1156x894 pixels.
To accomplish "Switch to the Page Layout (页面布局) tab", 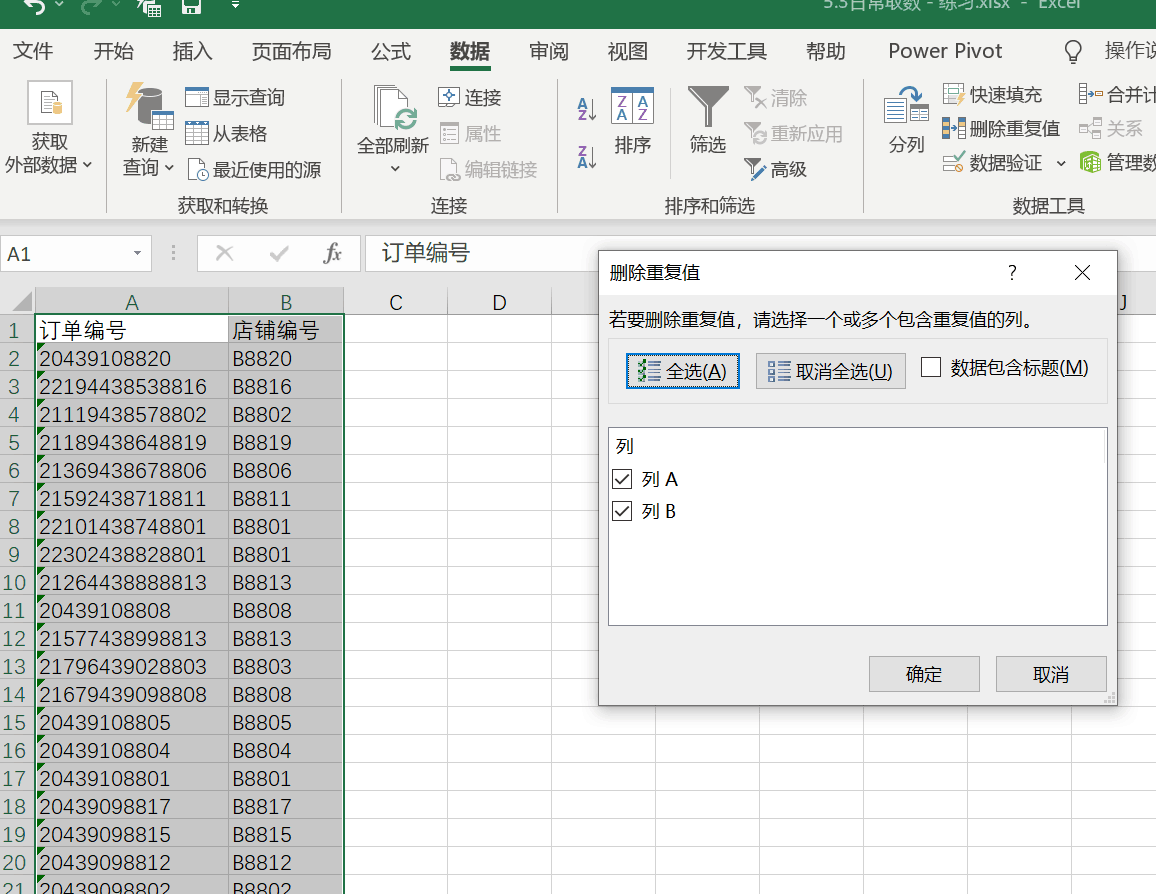I will point(291,51).
